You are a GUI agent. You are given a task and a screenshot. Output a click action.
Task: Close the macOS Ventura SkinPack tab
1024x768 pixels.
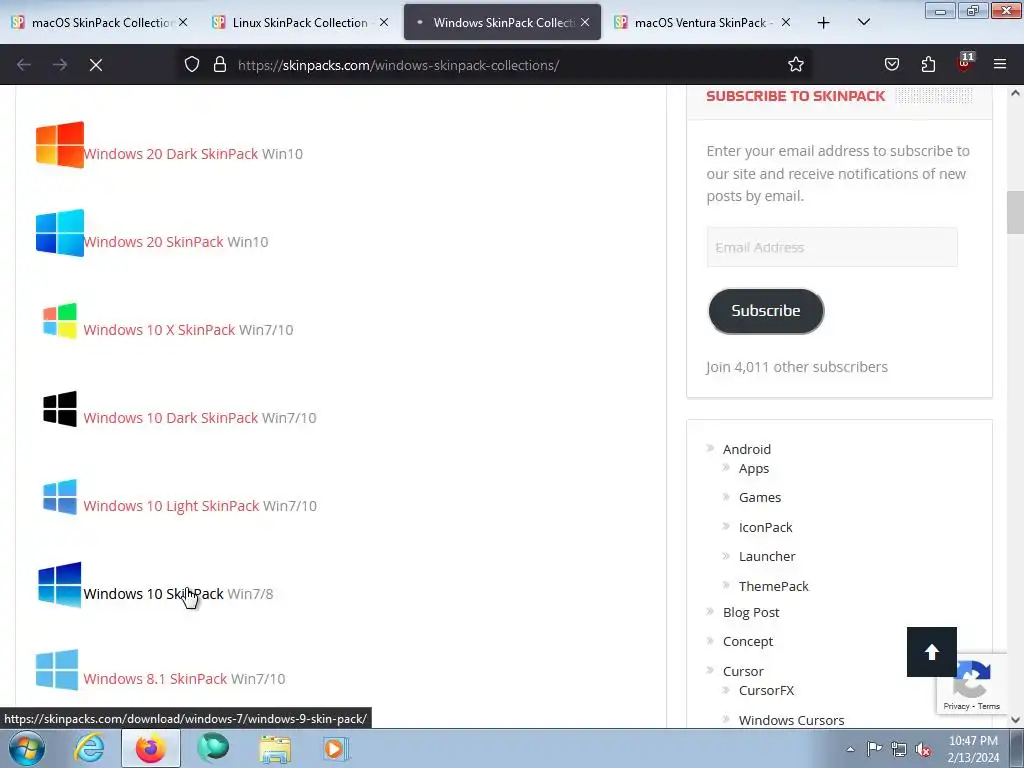point(786,22)
